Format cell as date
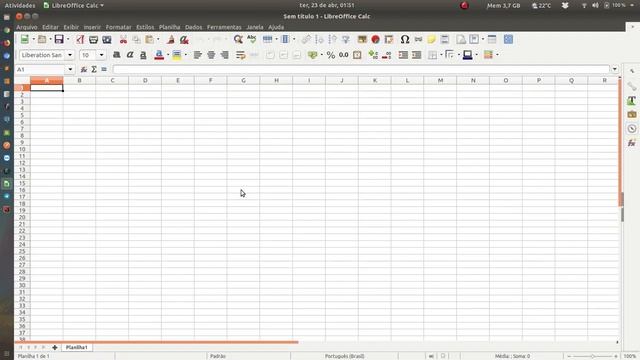This screenshot has height=360, width=640. [x=357, y=55]
